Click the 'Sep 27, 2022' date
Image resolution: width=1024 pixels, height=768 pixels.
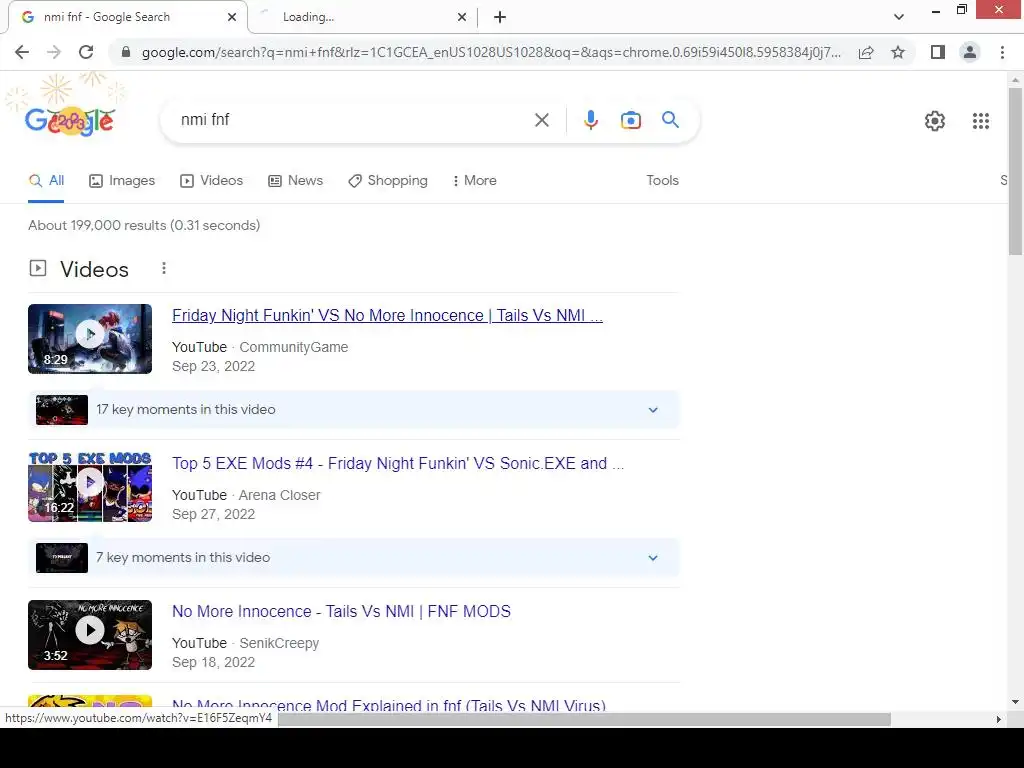(214, 515)
